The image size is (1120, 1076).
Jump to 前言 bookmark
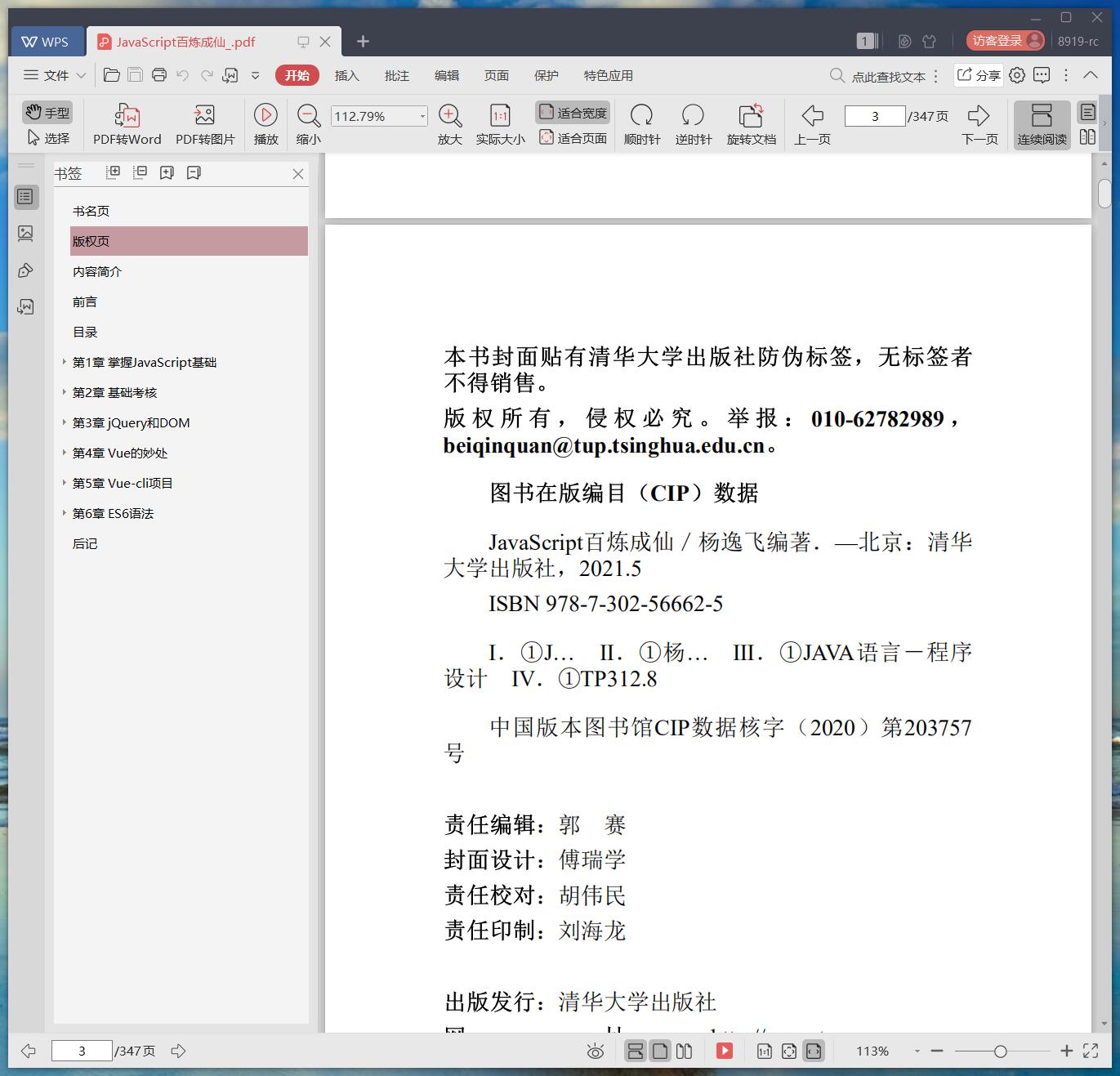coord(85,301)
